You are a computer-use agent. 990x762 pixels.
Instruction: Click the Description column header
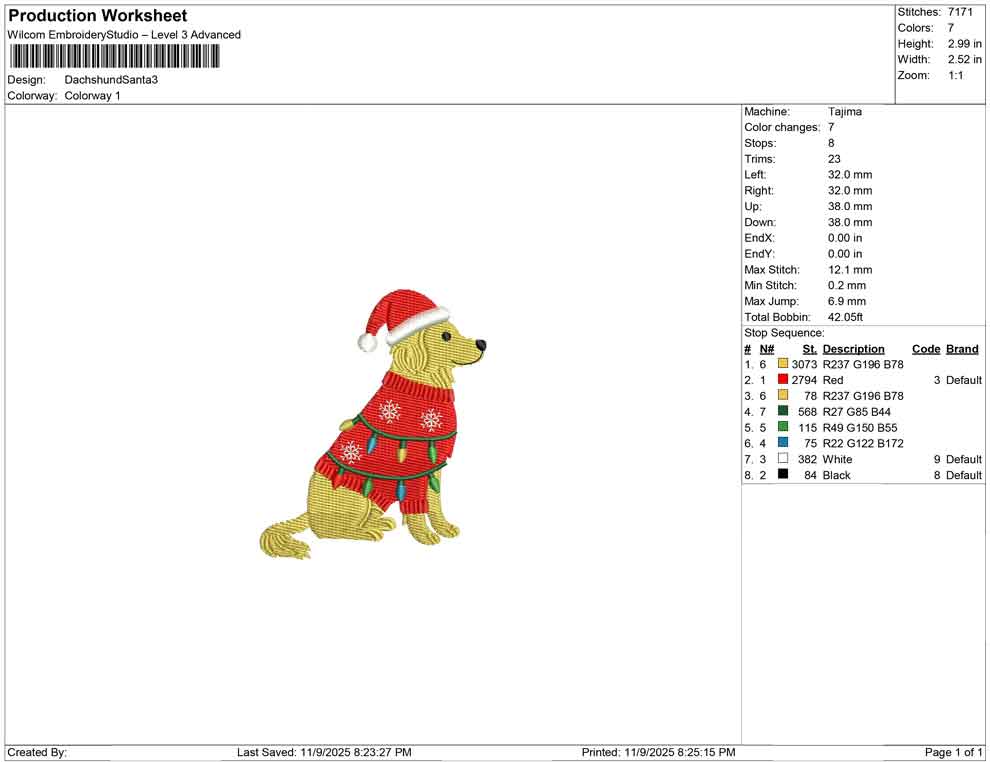click(x=852, y=348)
